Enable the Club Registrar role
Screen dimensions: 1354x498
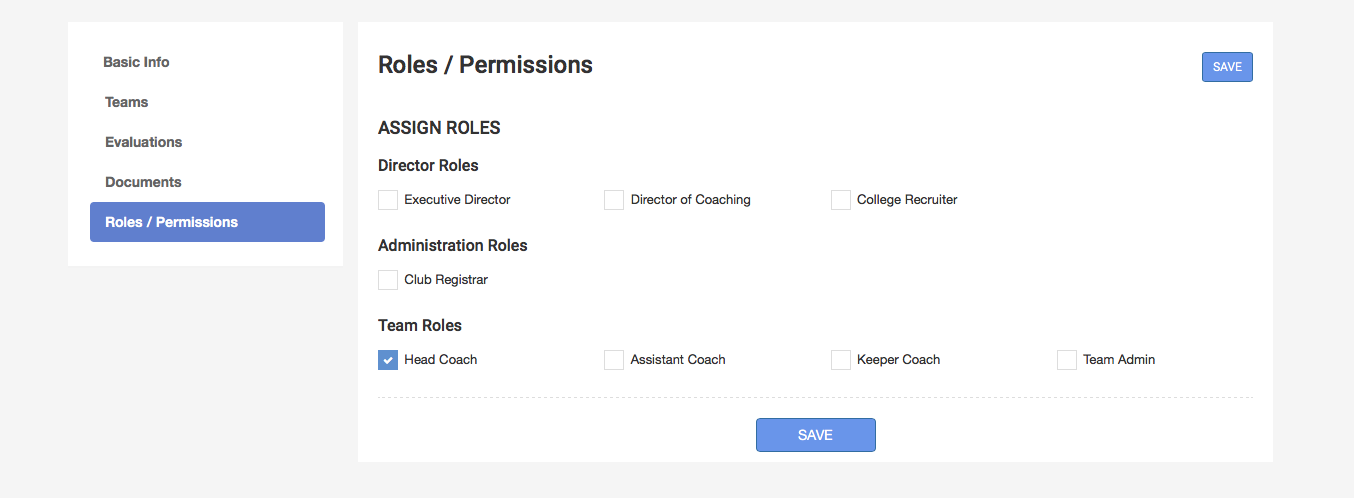tap(388, 280)
